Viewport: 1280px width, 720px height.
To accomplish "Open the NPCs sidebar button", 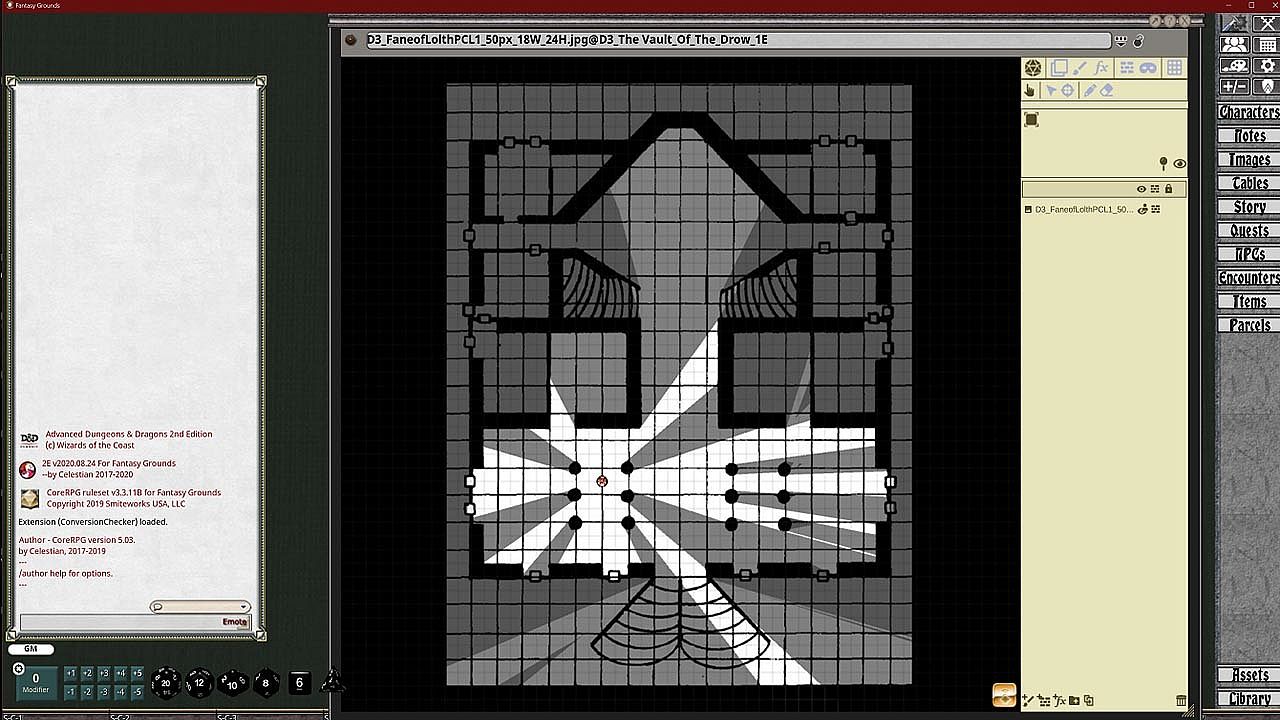I will (x=1248, y=254).
